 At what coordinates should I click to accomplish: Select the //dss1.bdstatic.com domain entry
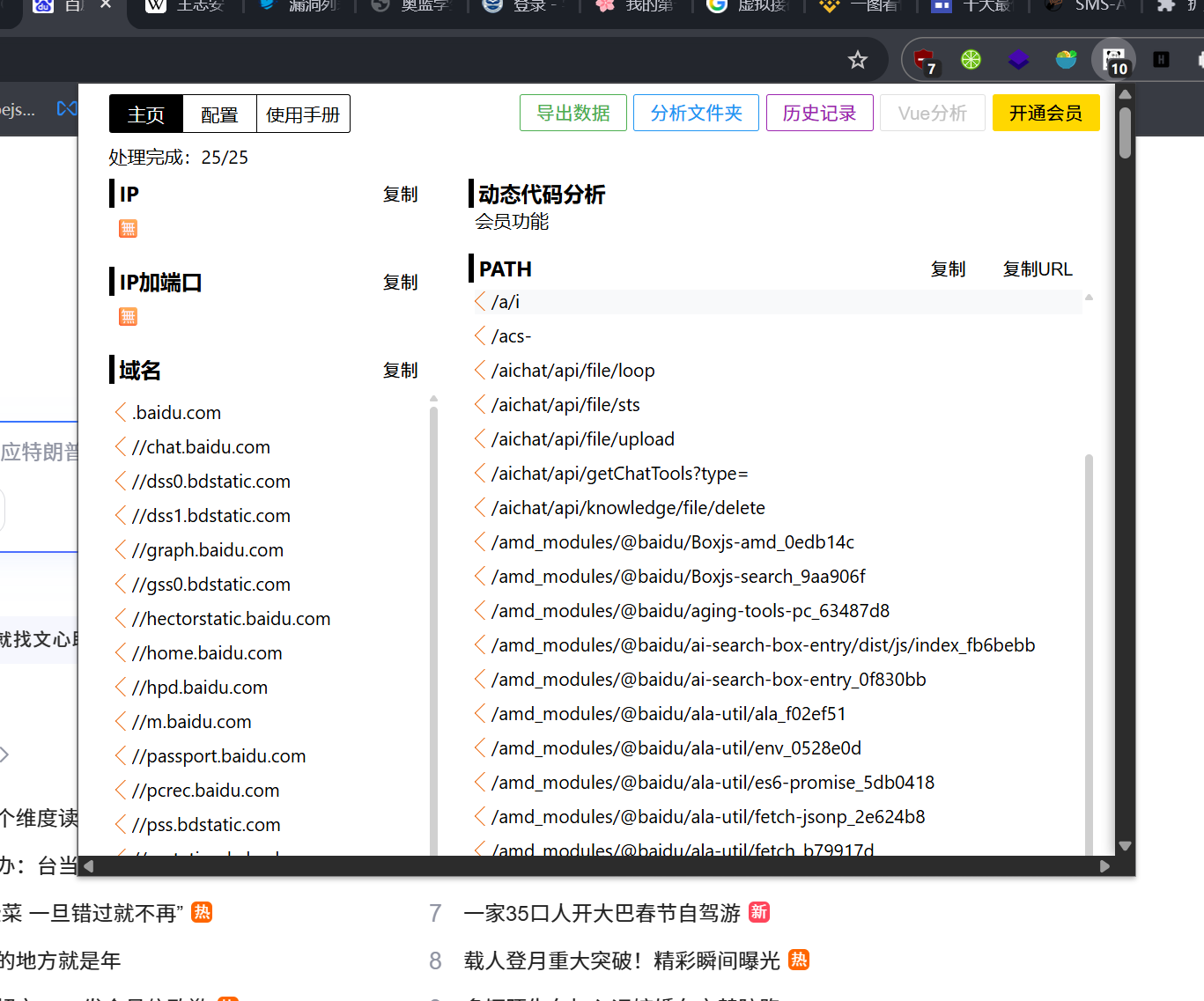pyautogui.click(x=211, y=516)
